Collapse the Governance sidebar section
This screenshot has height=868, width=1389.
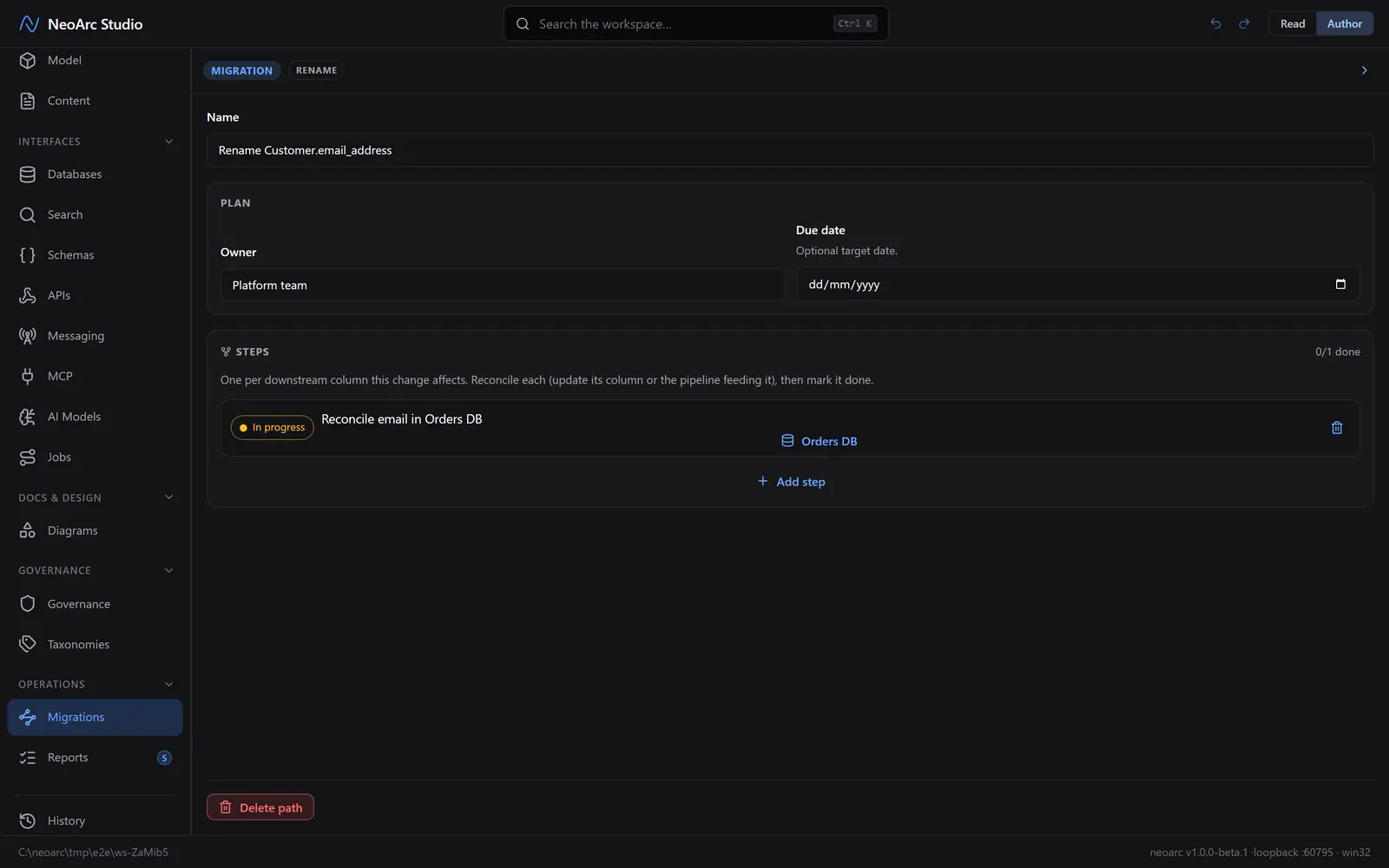coord(168,570)
